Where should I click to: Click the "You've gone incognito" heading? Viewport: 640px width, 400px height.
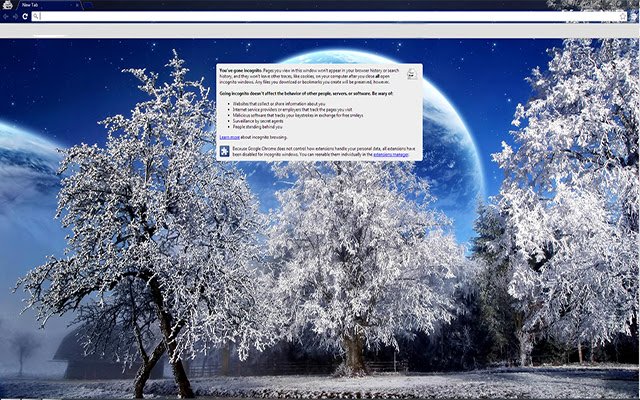point(241,71)
